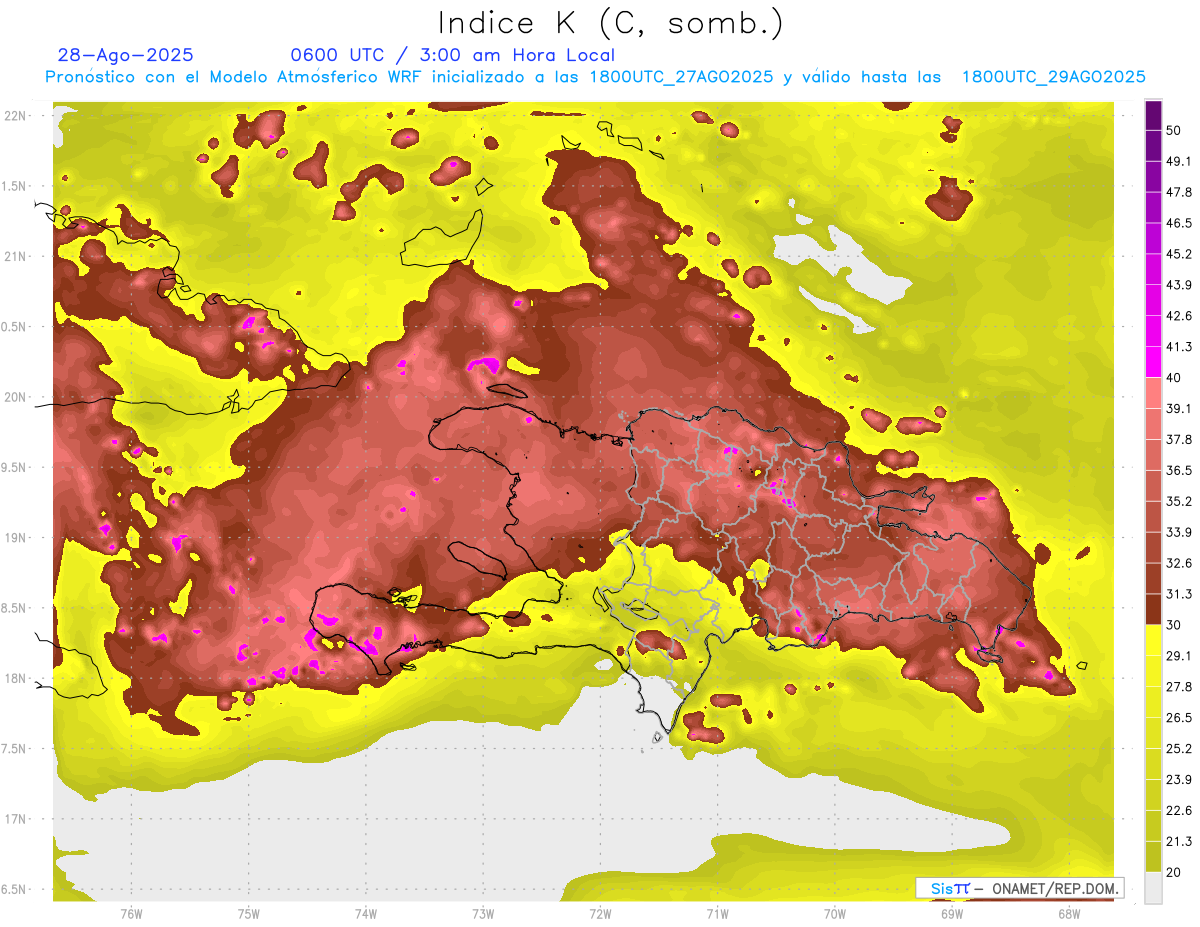Click the "70W" longitude label
The image size is (1200, 927).
pyautogui.click(x=834, y=914)
